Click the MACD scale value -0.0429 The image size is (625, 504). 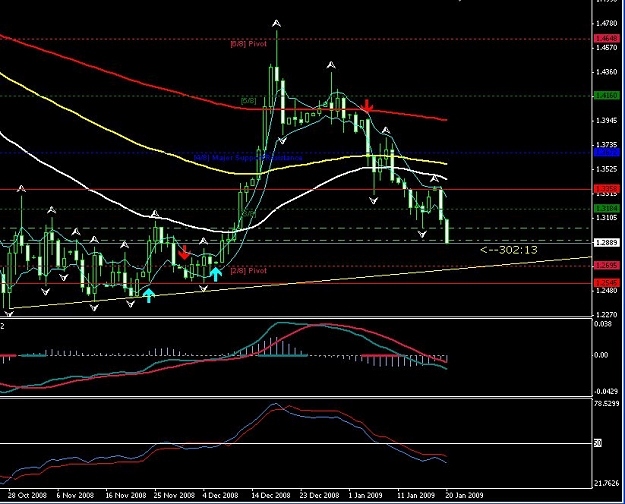[x=606, y=392]
